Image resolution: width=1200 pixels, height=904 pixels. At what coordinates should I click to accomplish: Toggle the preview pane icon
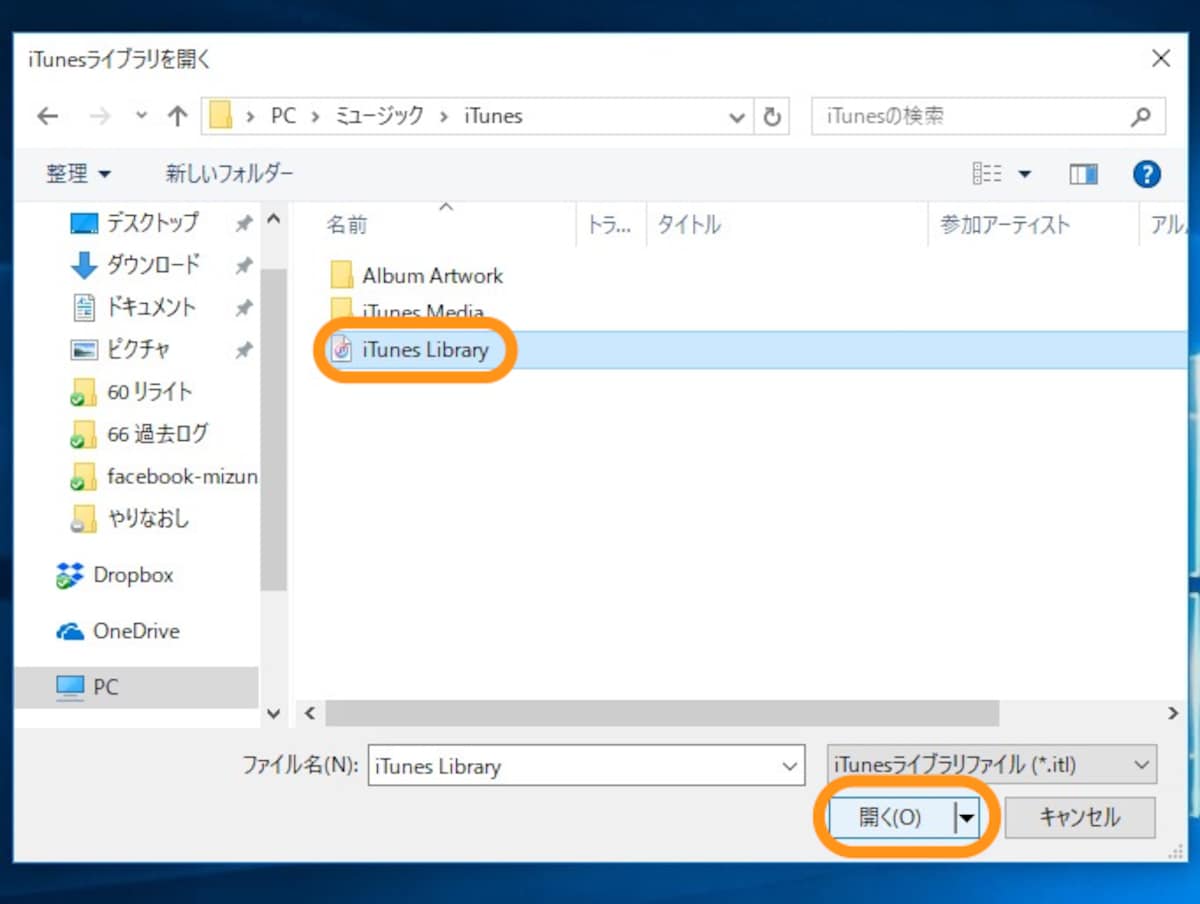pyautogui.click(x=1083, y=174)
